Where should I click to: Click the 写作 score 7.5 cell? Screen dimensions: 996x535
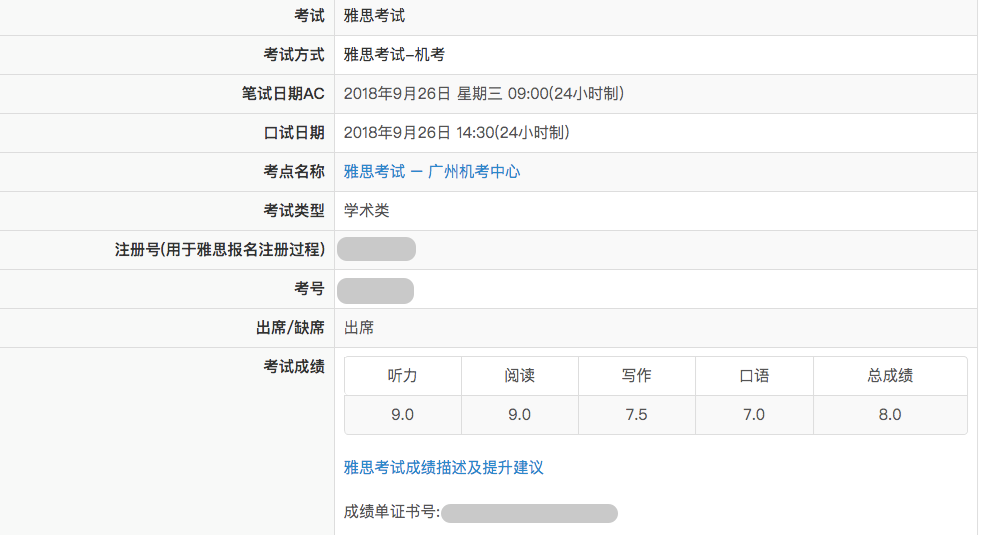(636, 415)
